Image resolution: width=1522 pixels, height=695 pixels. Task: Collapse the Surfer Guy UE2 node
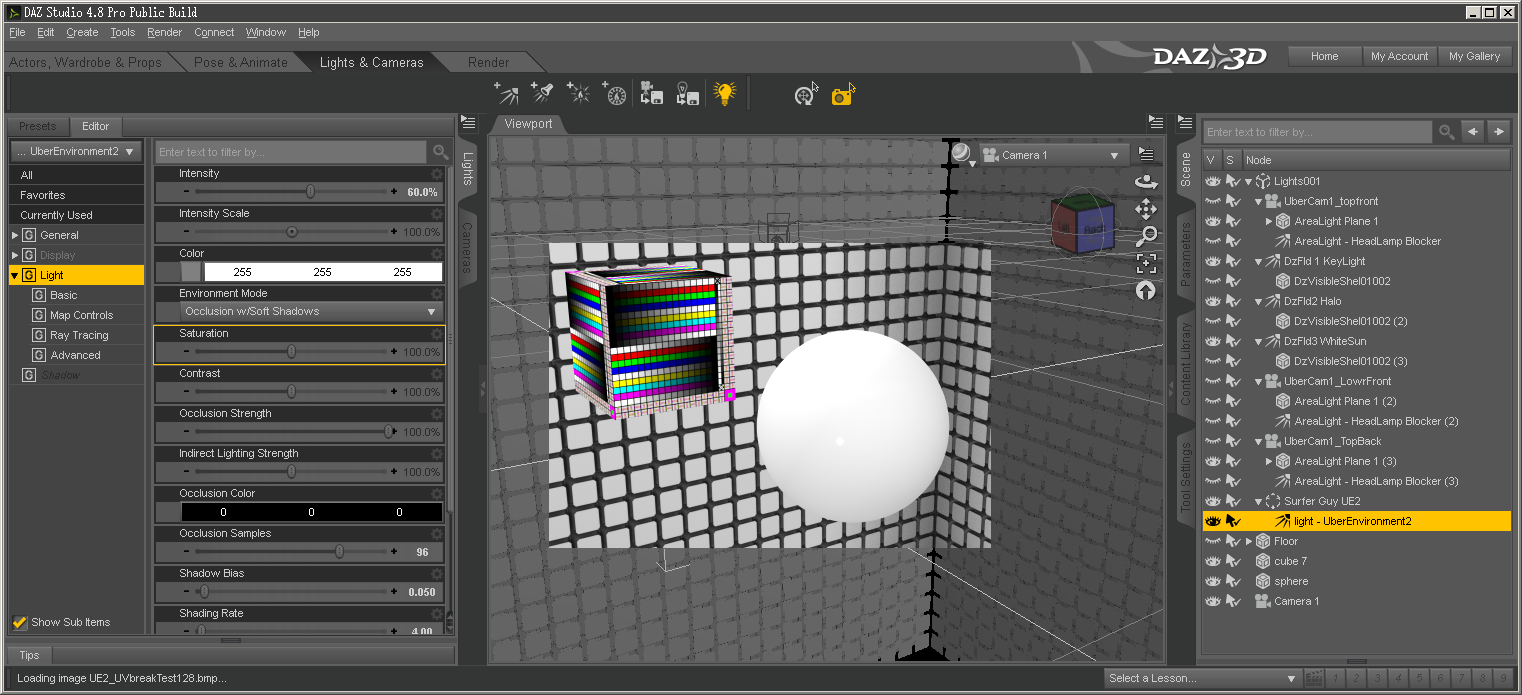1258,501
